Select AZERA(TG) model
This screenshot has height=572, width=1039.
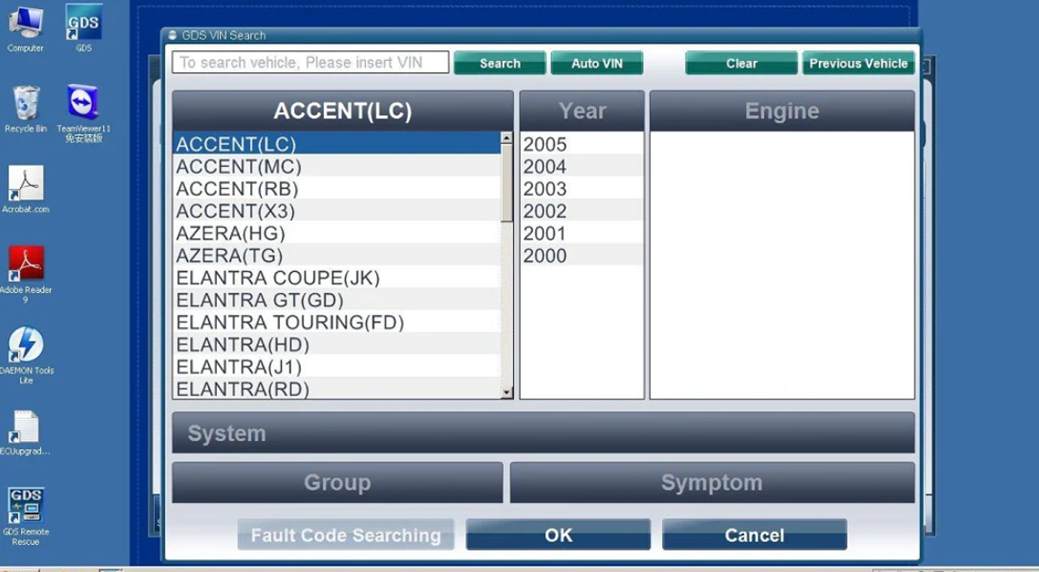[337, 255]
